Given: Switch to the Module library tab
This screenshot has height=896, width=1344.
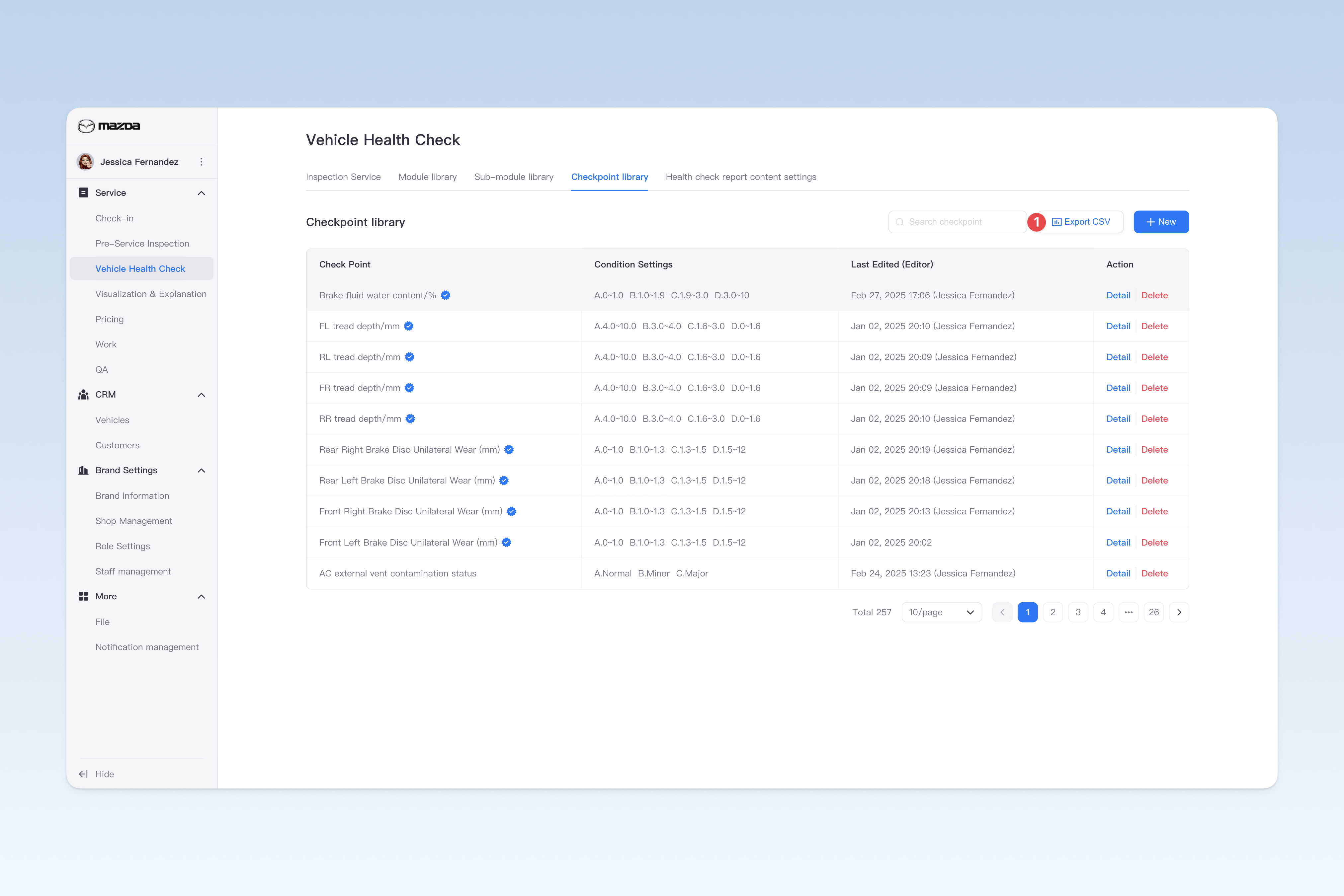Looking at the screenshot, I should coord(428,177).
